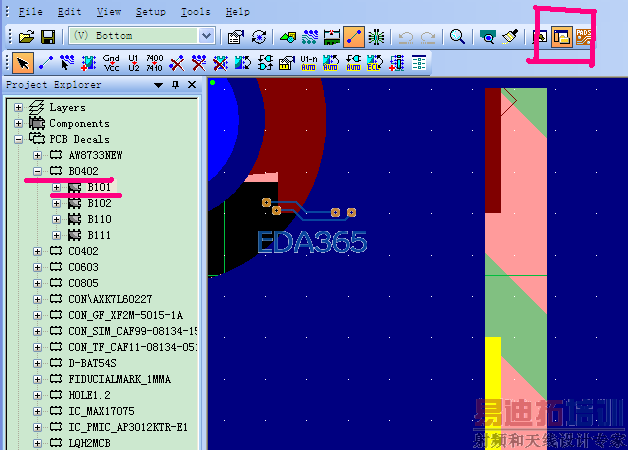Collapse the B0402 decal node

click(x=37, y=171)
